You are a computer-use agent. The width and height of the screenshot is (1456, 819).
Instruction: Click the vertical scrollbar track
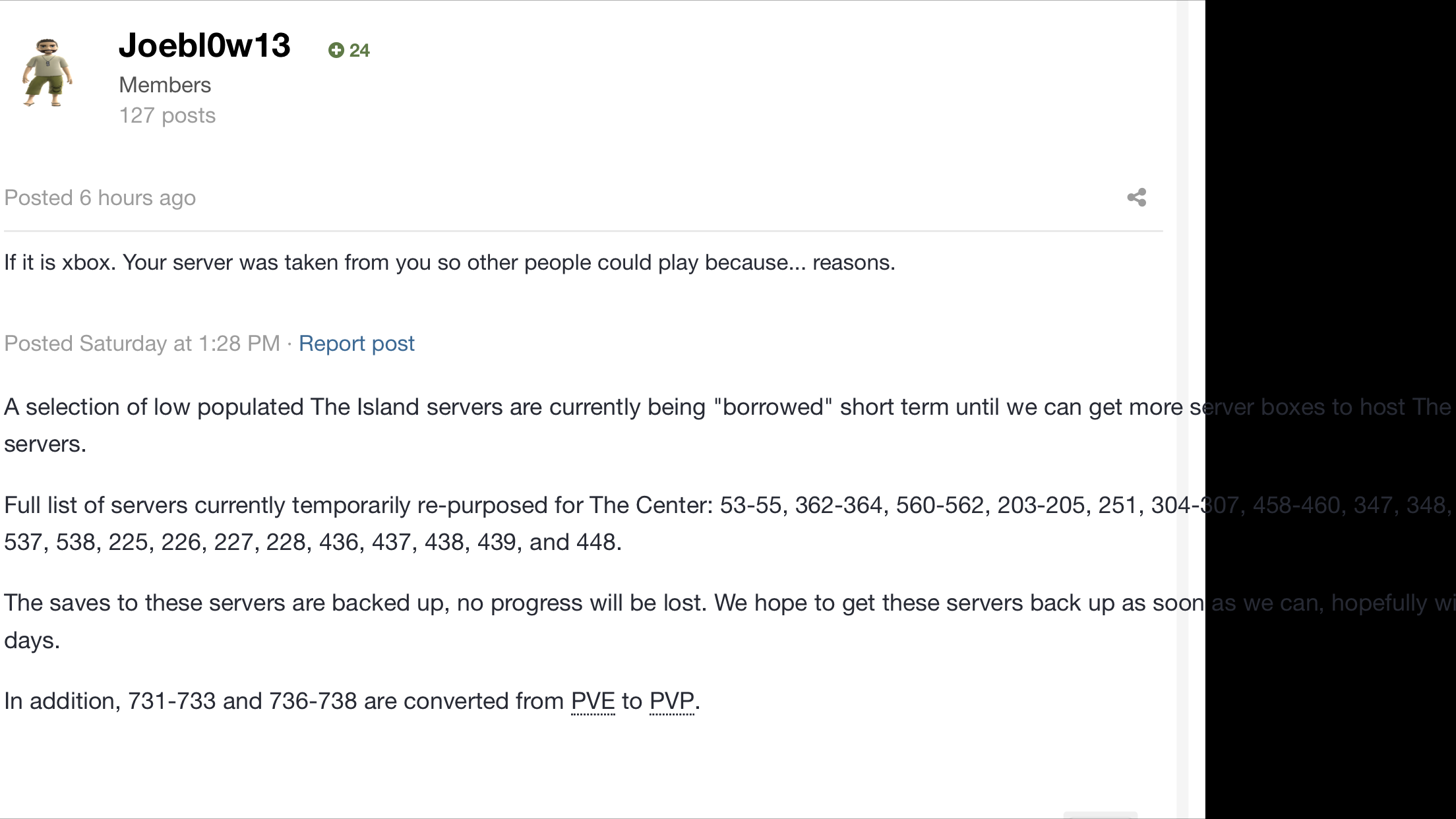[1183, 409]
